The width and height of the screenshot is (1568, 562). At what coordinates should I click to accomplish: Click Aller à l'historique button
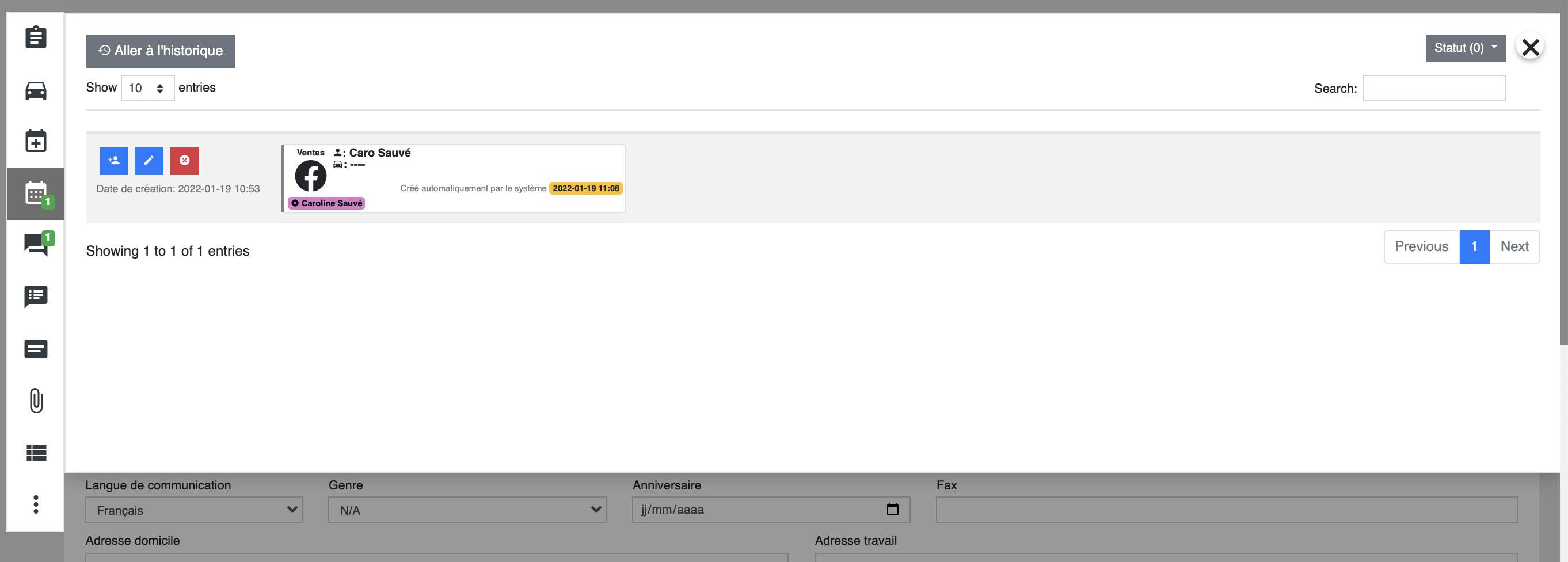[x=161, y=51]
